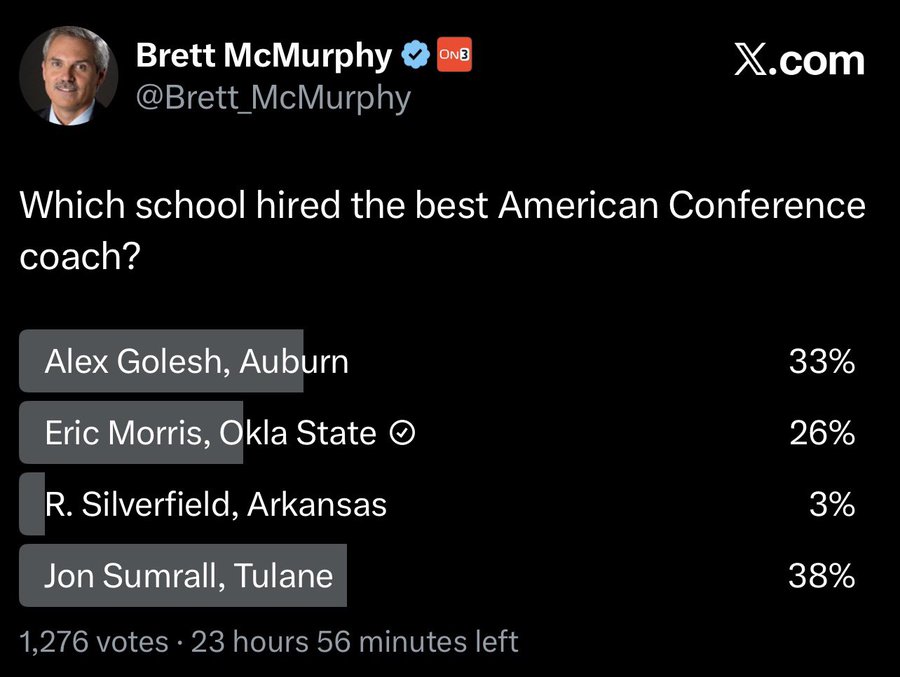
Task: Click the red ON3 affiliation badge
Action: 454,57
